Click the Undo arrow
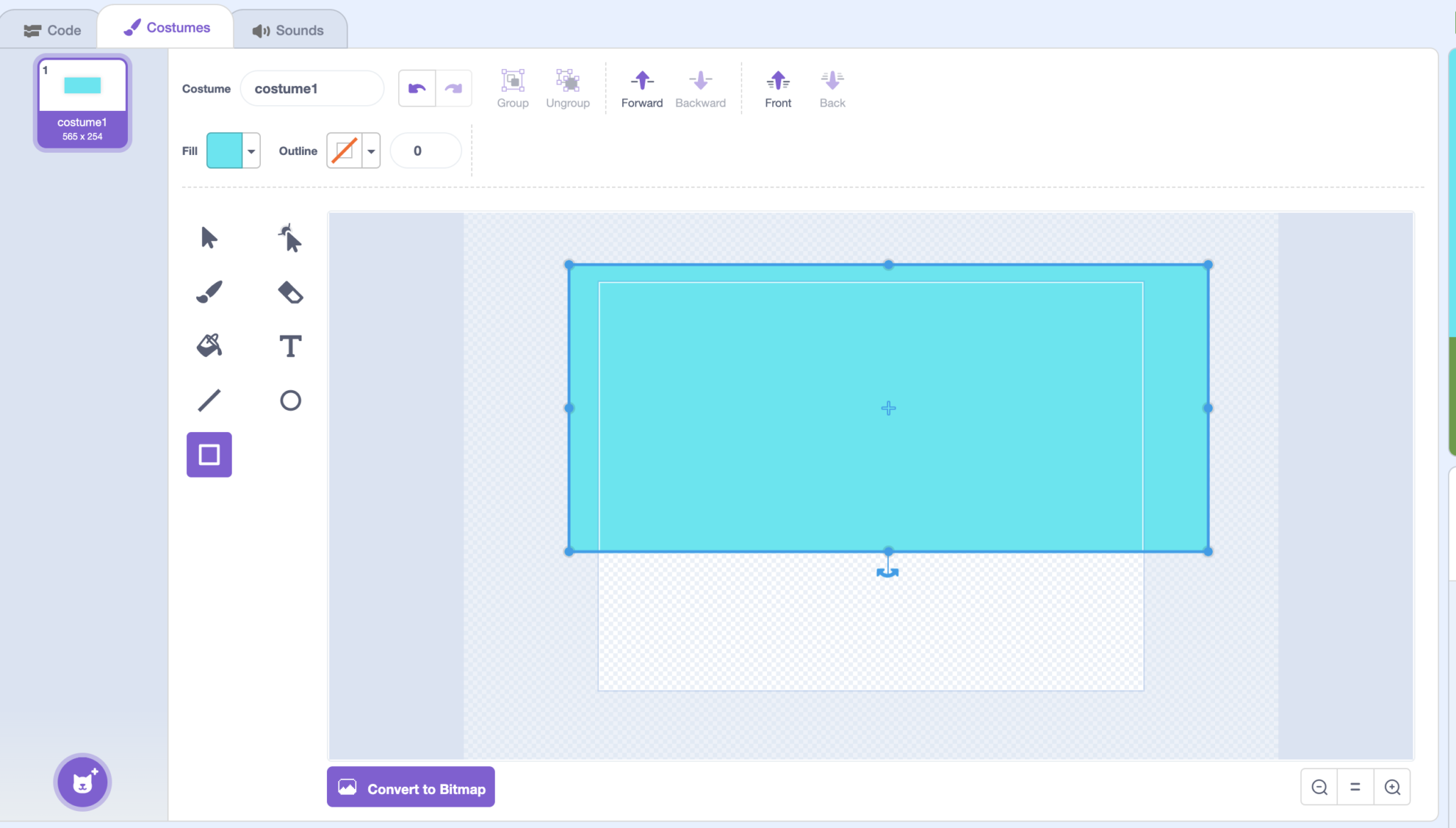 pos(417,87)
